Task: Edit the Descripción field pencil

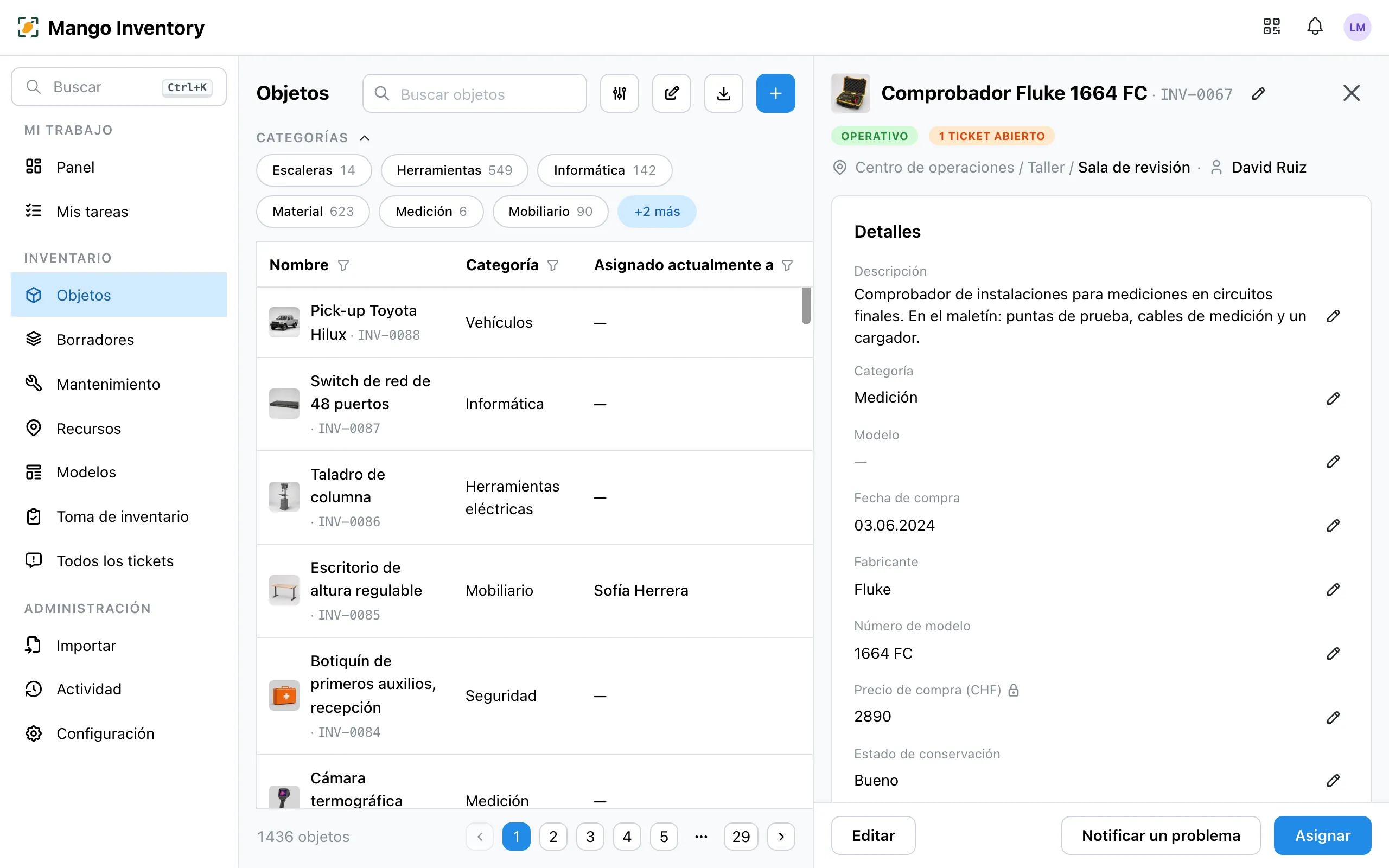Action: pyautogui.click(x=1333, y=316)
